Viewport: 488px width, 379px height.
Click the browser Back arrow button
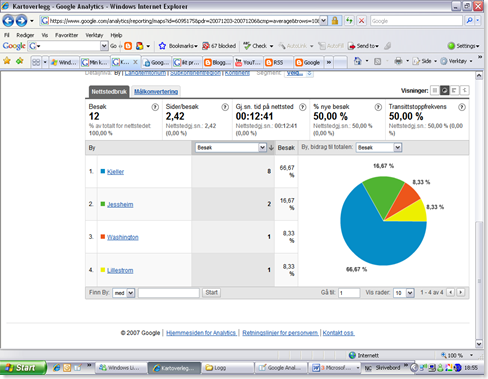(x=8, y=21)
